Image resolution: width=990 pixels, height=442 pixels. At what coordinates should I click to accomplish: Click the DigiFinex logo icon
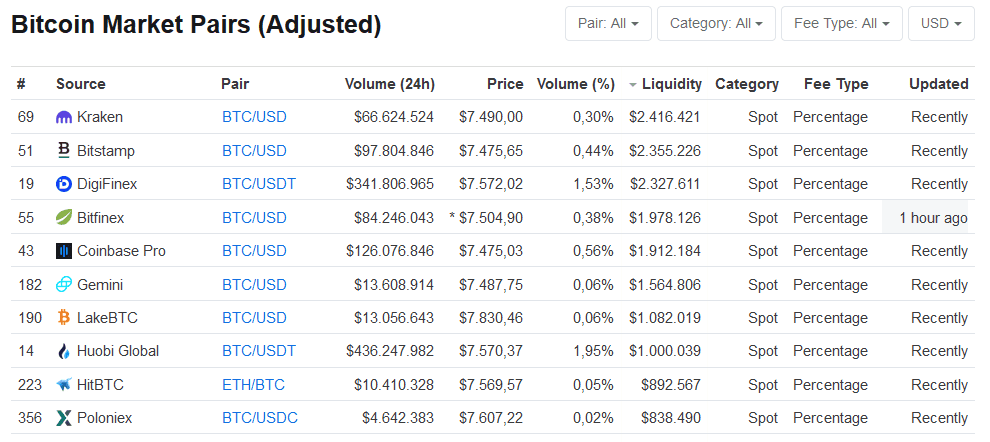click(x=64, y=184)
